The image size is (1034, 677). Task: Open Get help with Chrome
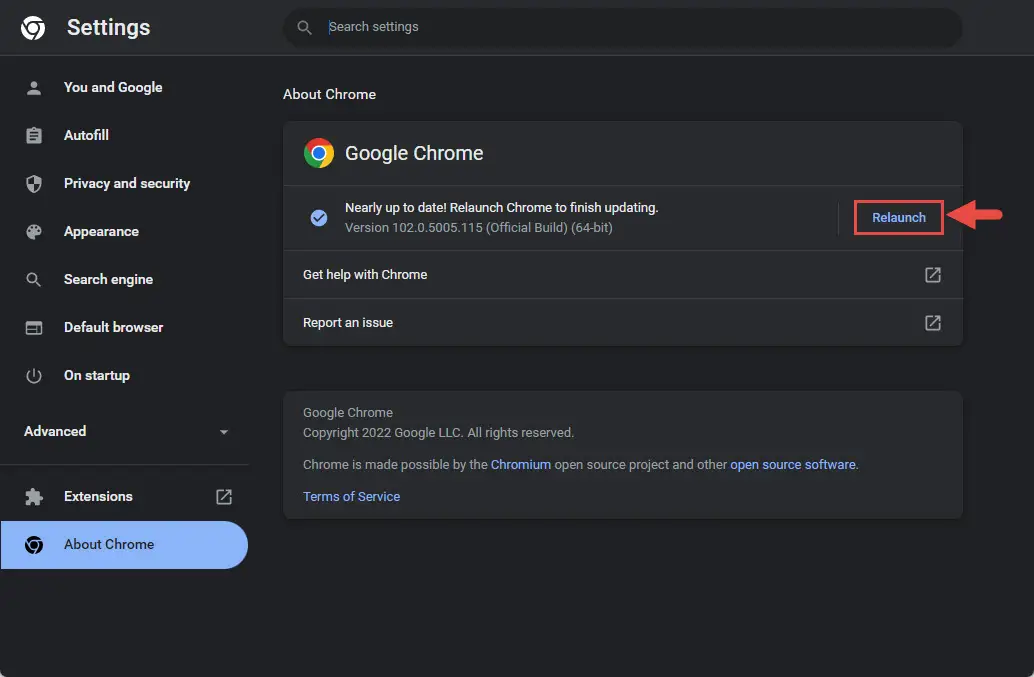coord(623,275)
